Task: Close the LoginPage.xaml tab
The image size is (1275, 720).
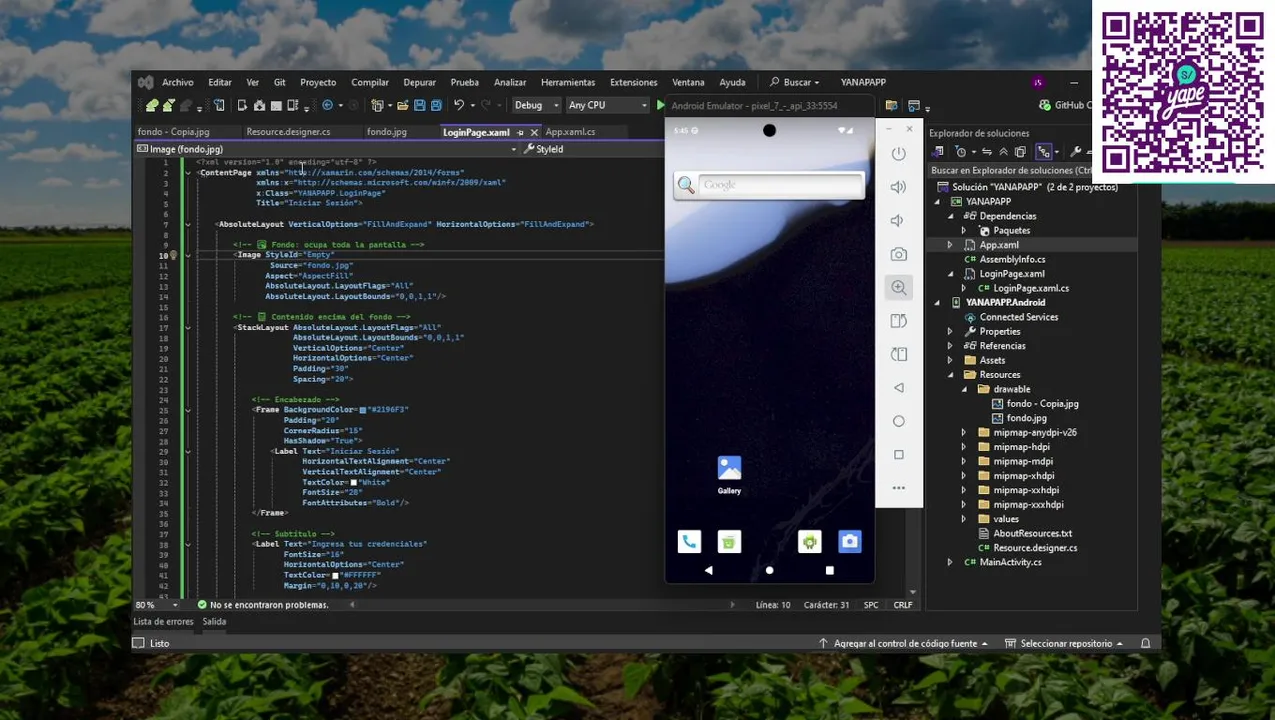Action: [x=534, y=132]
